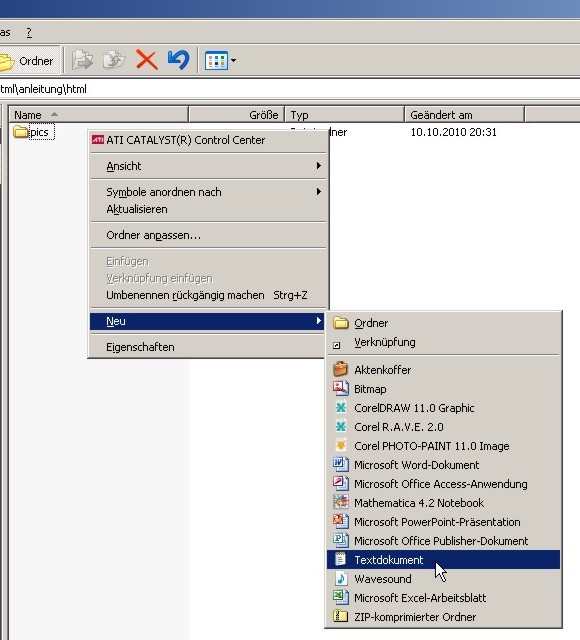The width and height of the screenshot is (580, 640).
Task: Create a new Wavesound file
Action: [x=443, y=579]
